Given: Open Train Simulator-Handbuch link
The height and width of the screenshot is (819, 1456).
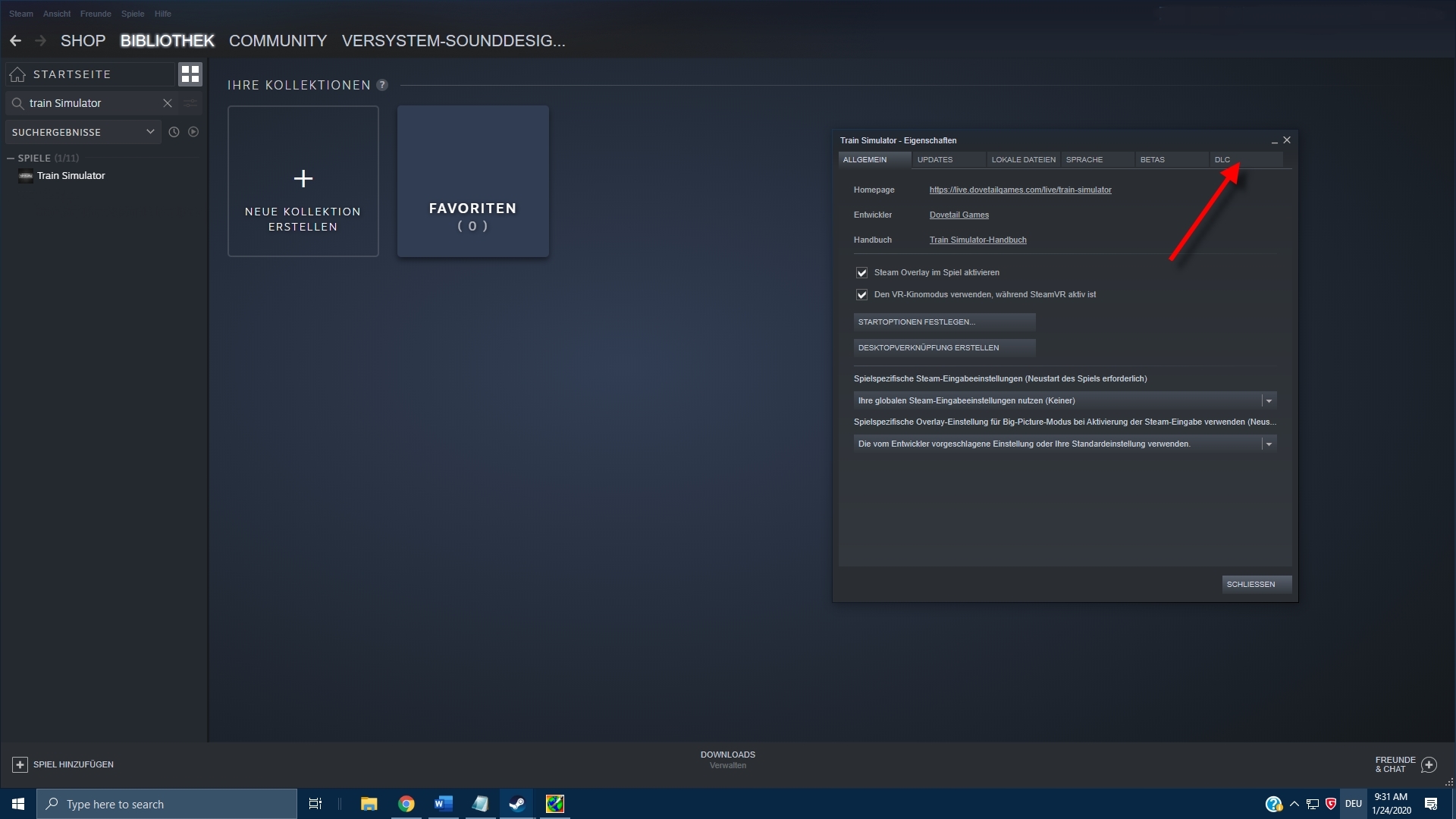Looking at the screenshot, I should click(x=978, y=240).
